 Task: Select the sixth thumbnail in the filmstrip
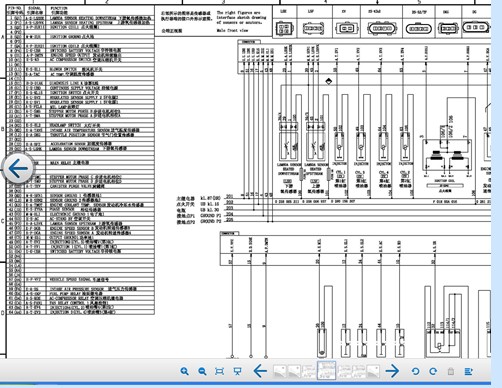[x=359, y=371]
